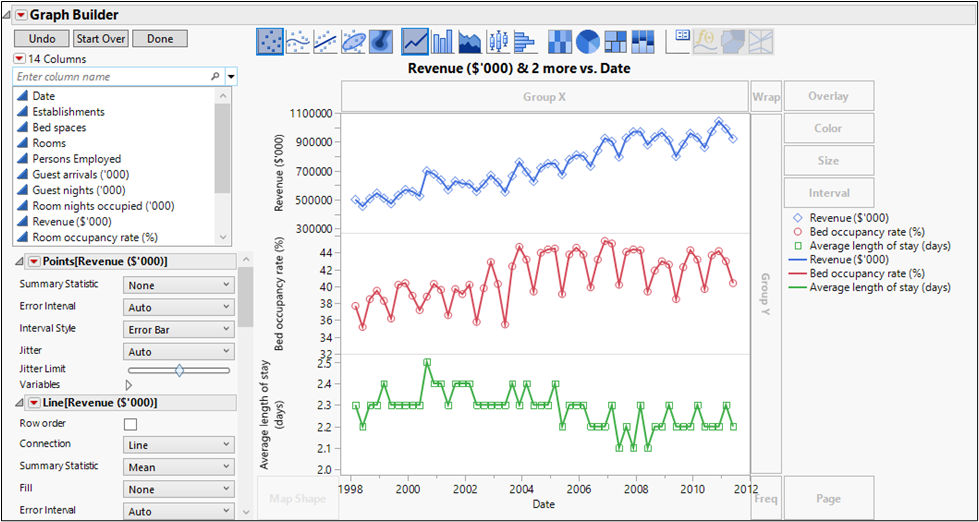Click the Color drop zone
The image size is (979, 522).
pos(829,128)
